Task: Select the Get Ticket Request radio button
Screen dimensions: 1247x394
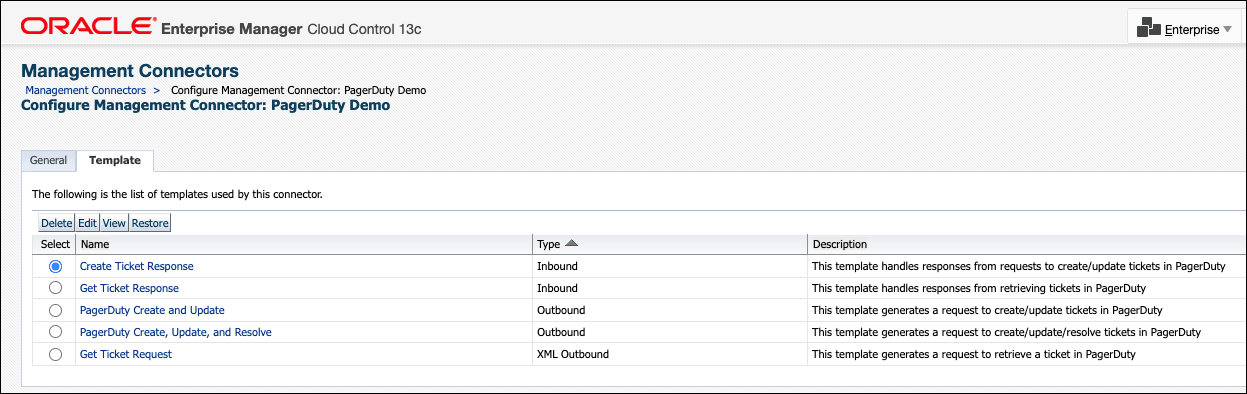Action: 55,354
